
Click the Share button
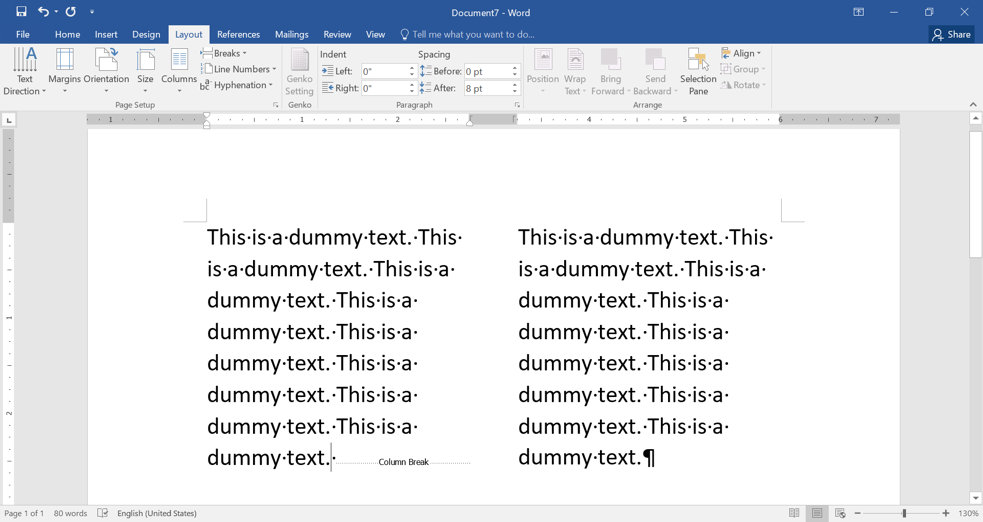click(951, 34)
